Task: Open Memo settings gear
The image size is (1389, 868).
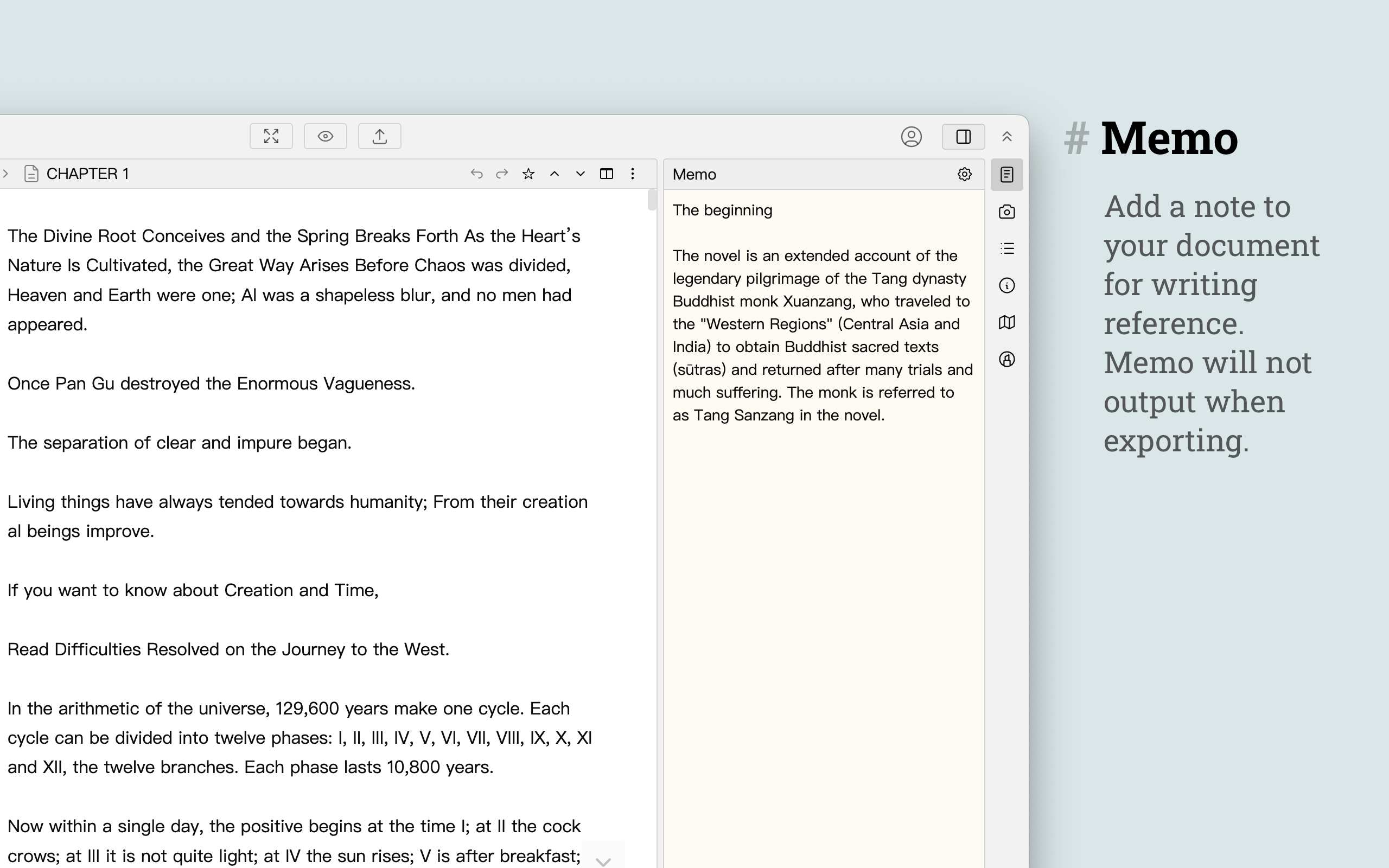Action: click(x=964, y=174)
